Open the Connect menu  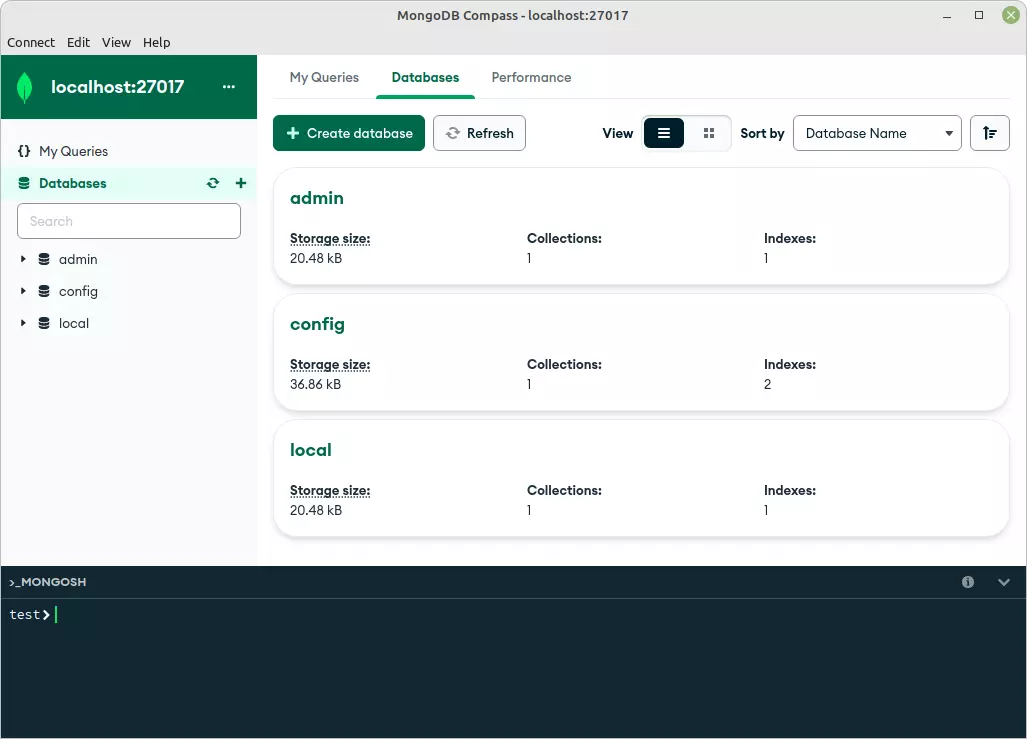coord(31,43)
